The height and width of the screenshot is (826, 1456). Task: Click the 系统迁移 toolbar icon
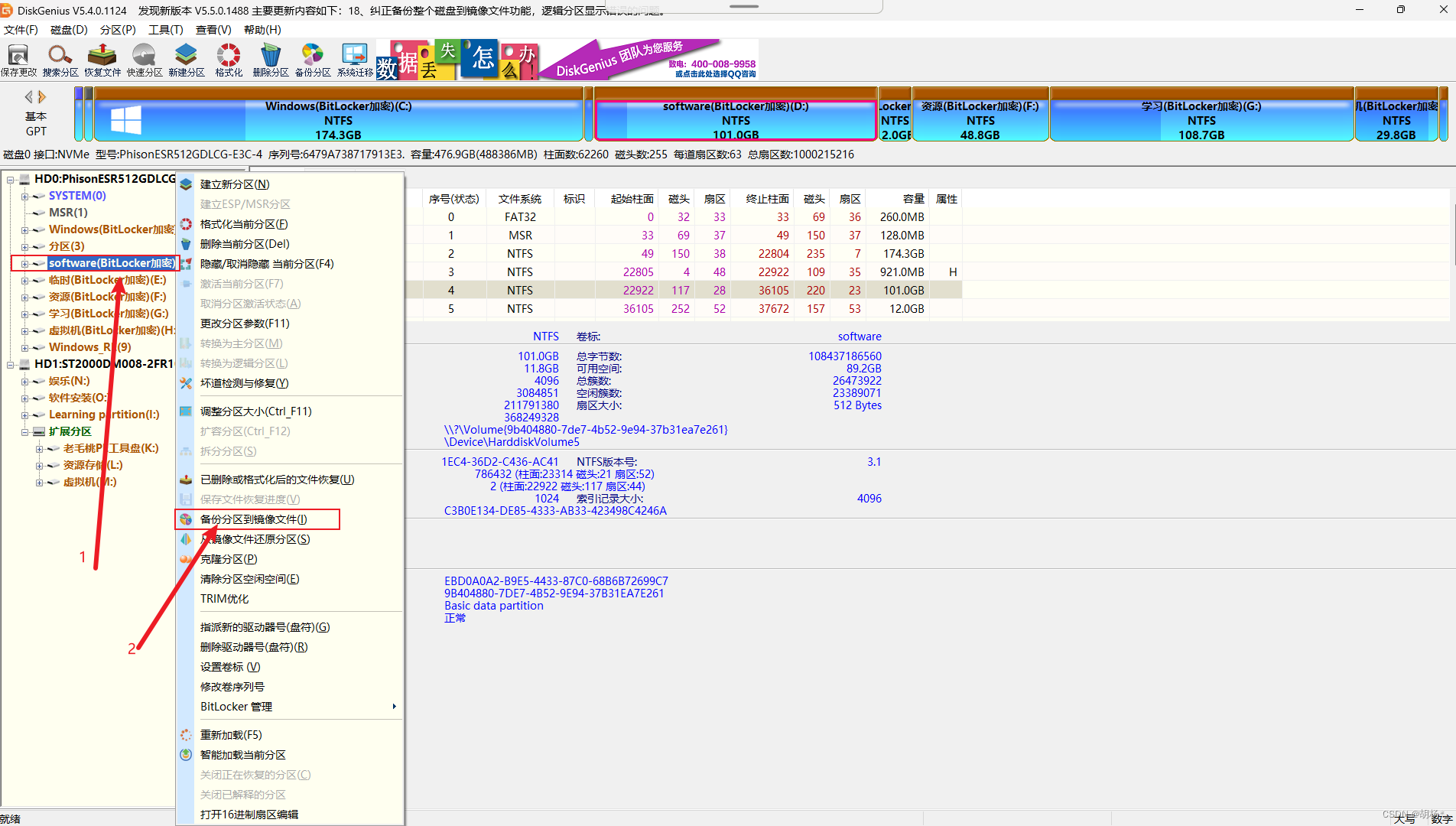tap(355, 60)
